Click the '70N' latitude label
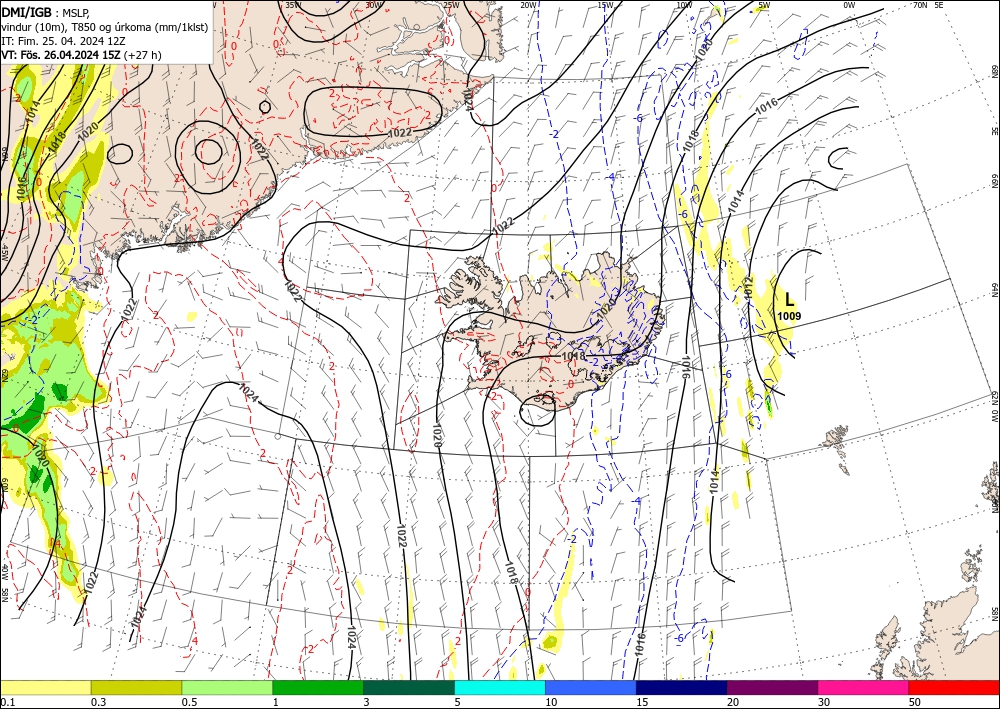 click(x=920, y=5)
